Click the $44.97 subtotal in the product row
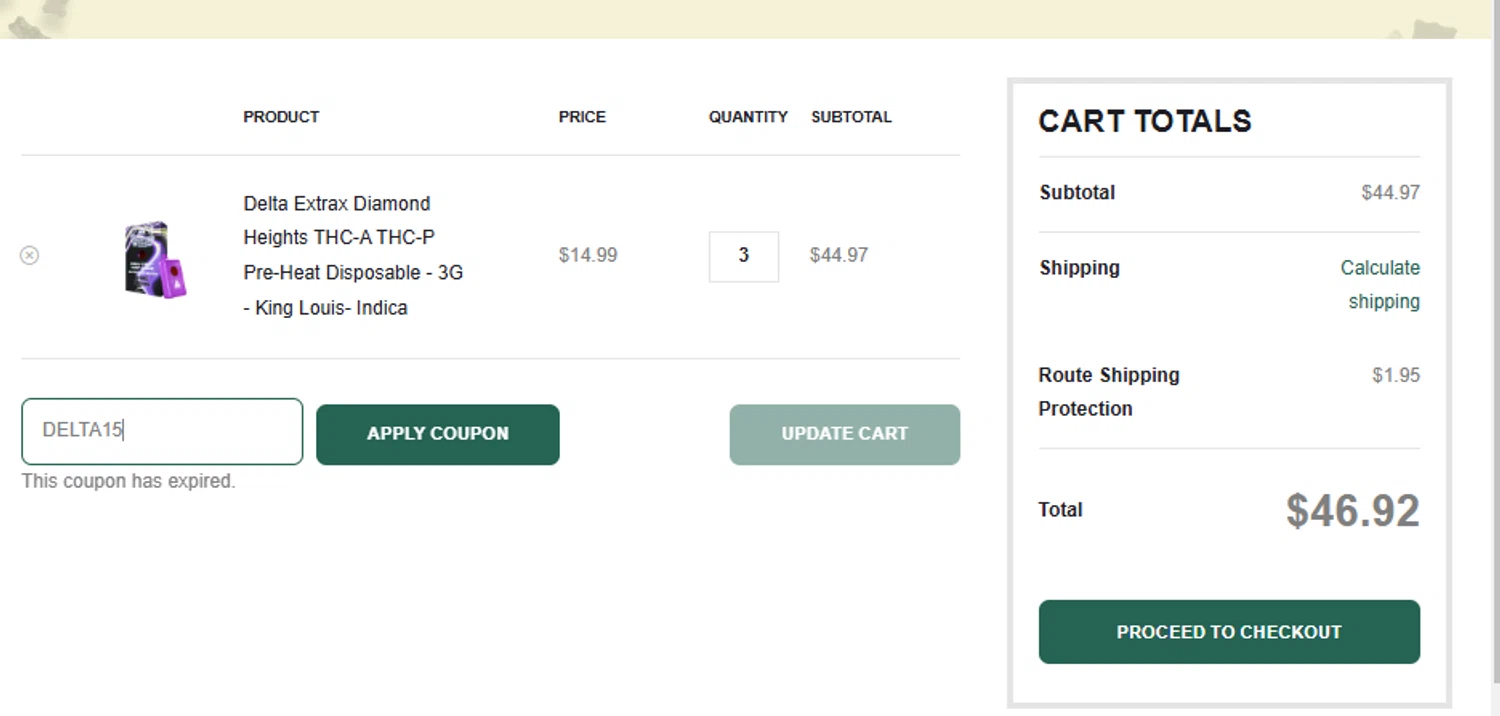Viewport: 1500px width, 716px height. point(839,255)
